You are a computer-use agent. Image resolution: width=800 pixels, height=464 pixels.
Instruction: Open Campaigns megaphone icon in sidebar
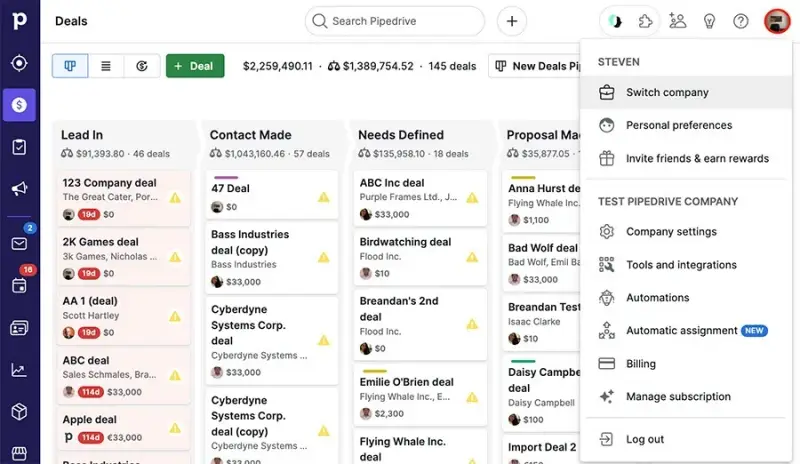tap(19, 189)
